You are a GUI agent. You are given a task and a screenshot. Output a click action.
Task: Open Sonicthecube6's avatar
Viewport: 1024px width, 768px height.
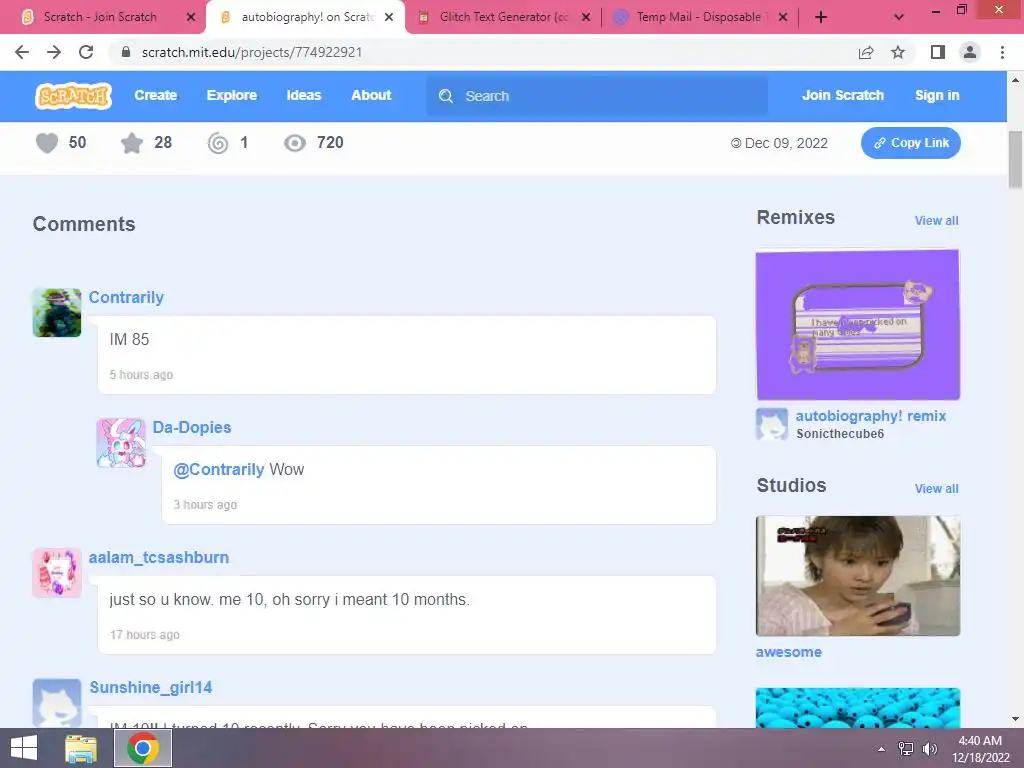(x=772, y=424)
